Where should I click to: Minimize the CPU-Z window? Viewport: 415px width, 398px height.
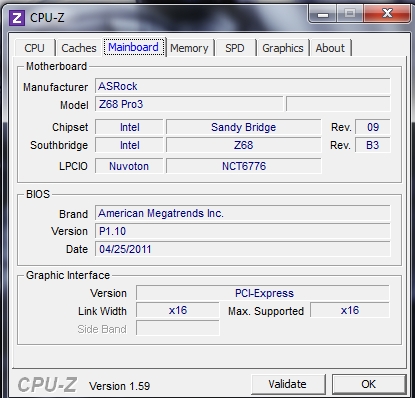[323, 14]
